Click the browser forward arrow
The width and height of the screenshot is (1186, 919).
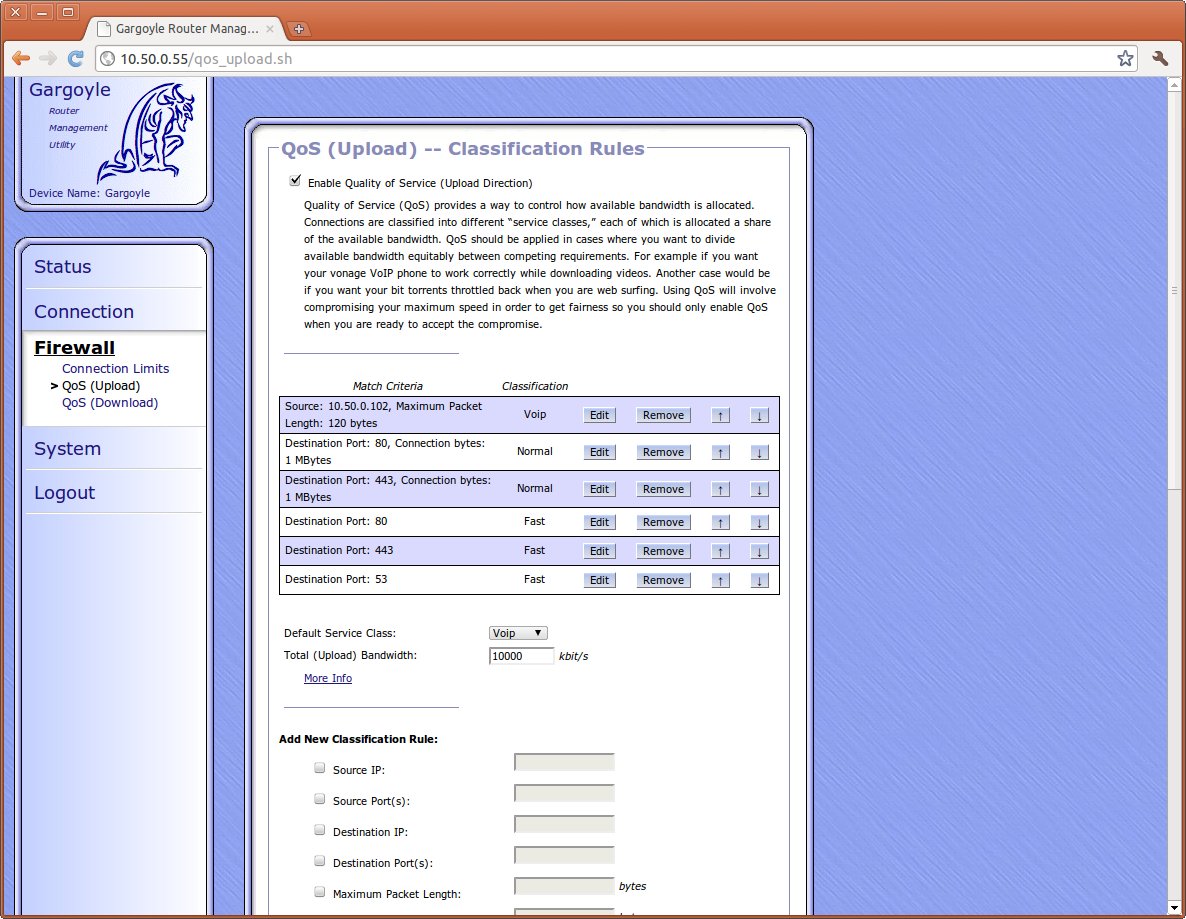point(48,58)
